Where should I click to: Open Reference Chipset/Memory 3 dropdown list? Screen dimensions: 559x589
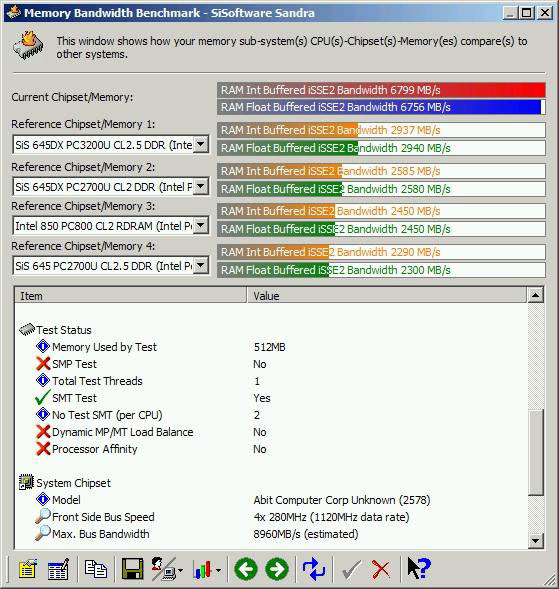click(201, 225)
